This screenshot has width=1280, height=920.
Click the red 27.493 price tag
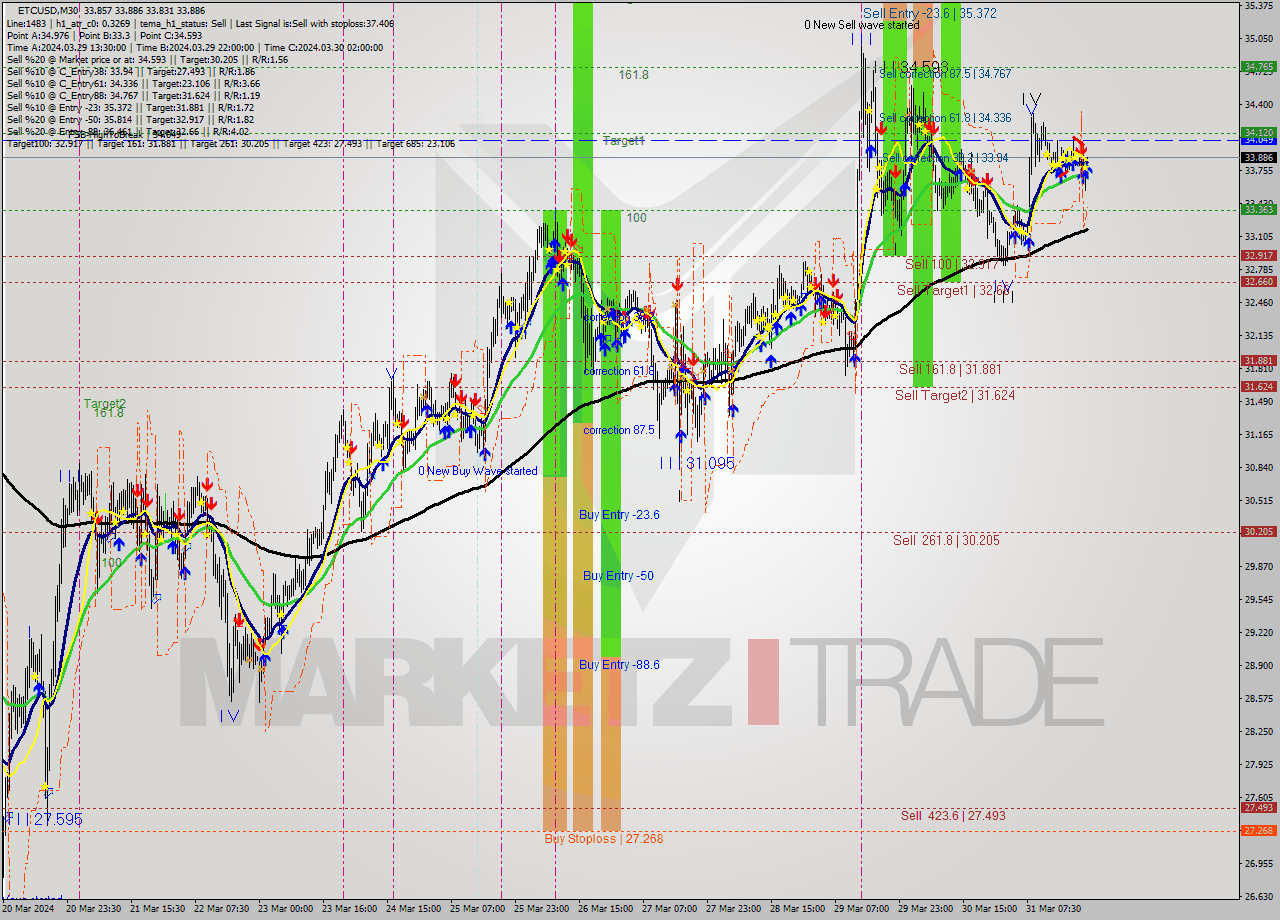1258,807
